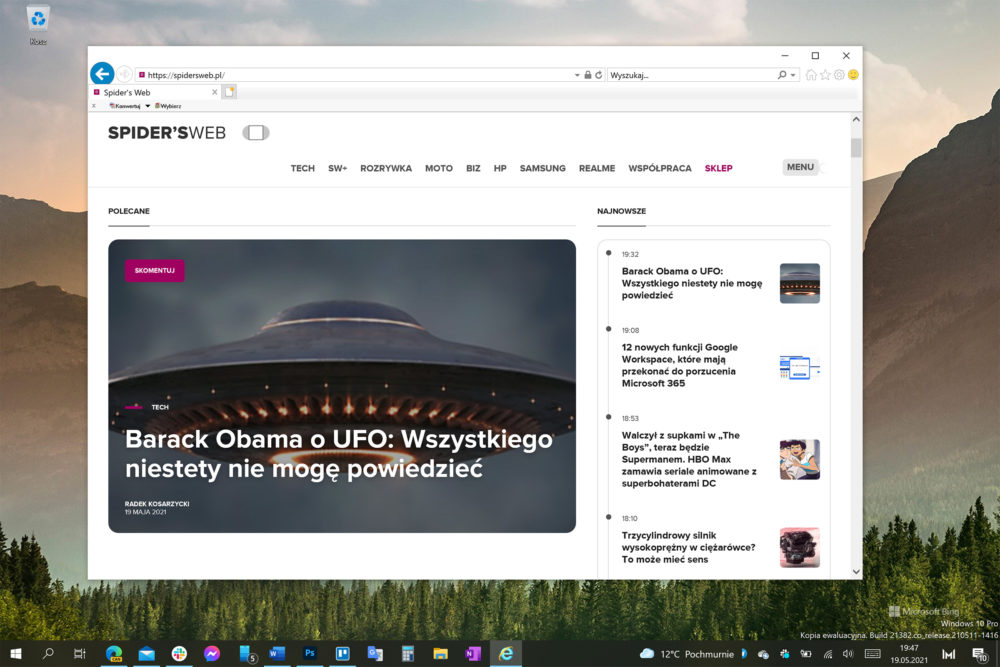The width and height of the screenshot is (1000, 667).
Task: Open Google Translate taskbar icon
Action: [x=375, y=654]
